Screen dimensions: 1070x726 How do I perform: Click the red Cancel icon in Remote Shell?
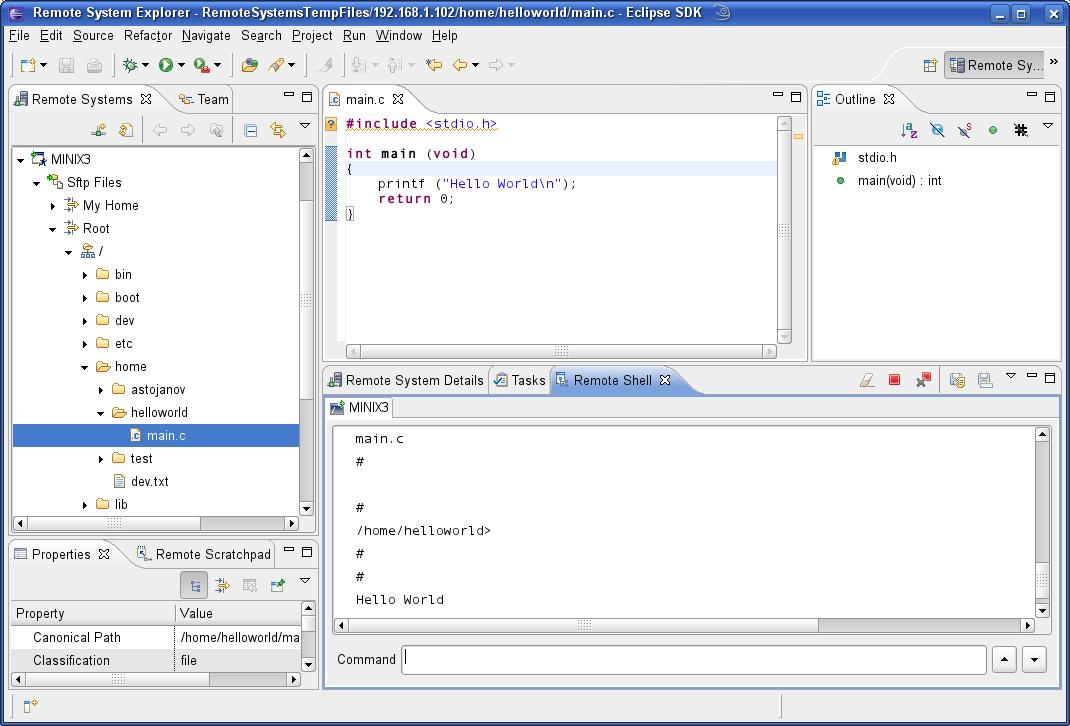pos(895,380)
